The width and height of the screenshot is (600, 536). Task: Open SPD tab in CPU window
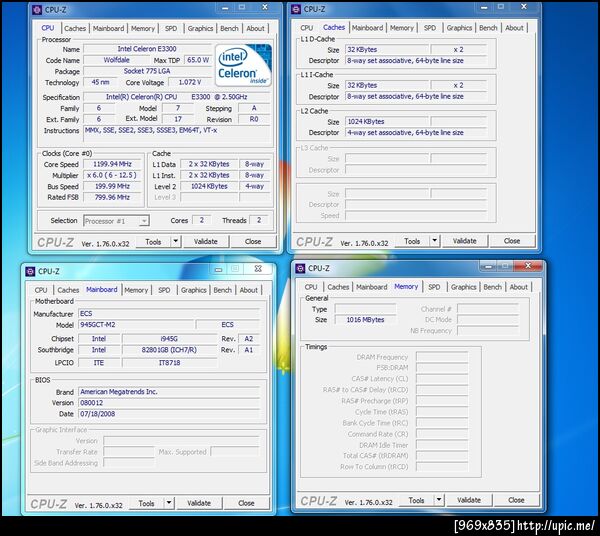click(x=171, y=28)
